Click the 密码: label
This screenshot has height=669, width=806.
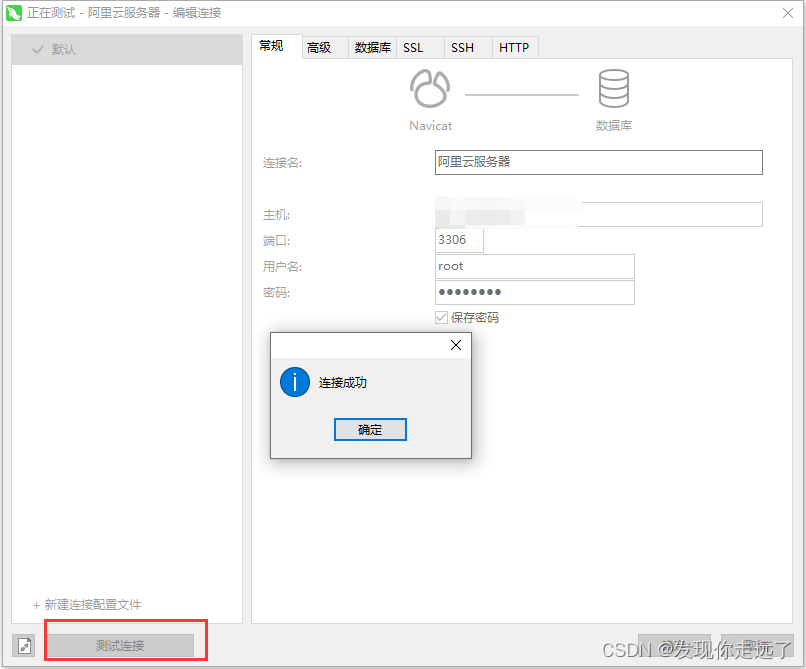pyautogui.click(x=277, y=293)
